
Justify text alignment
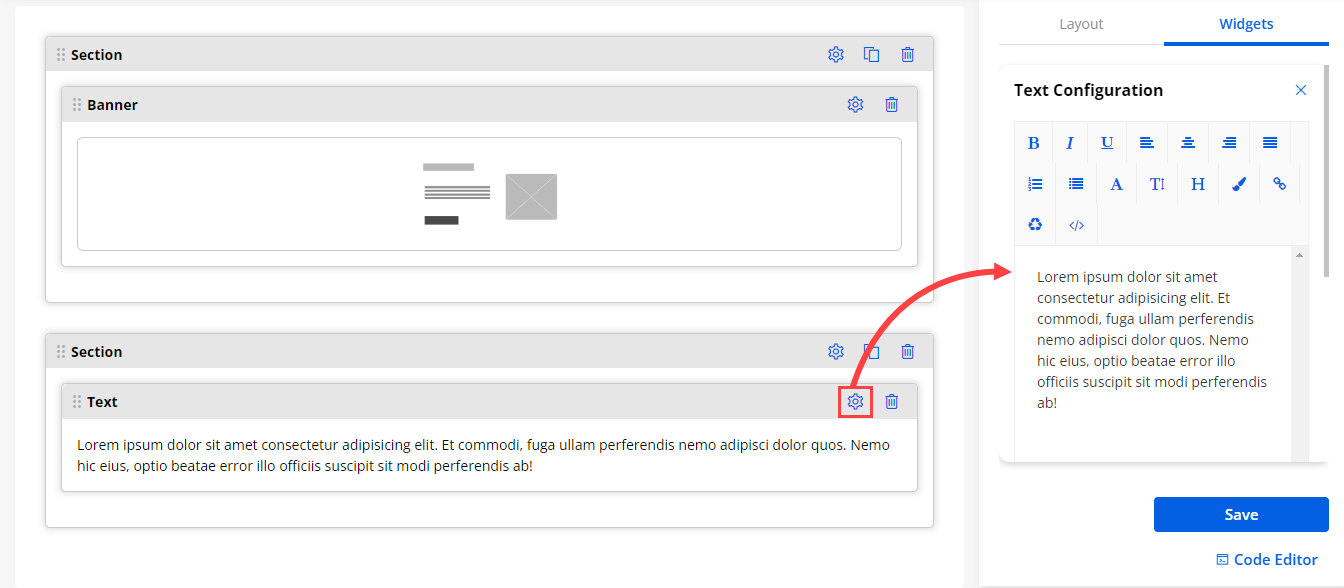(1270, 143)
